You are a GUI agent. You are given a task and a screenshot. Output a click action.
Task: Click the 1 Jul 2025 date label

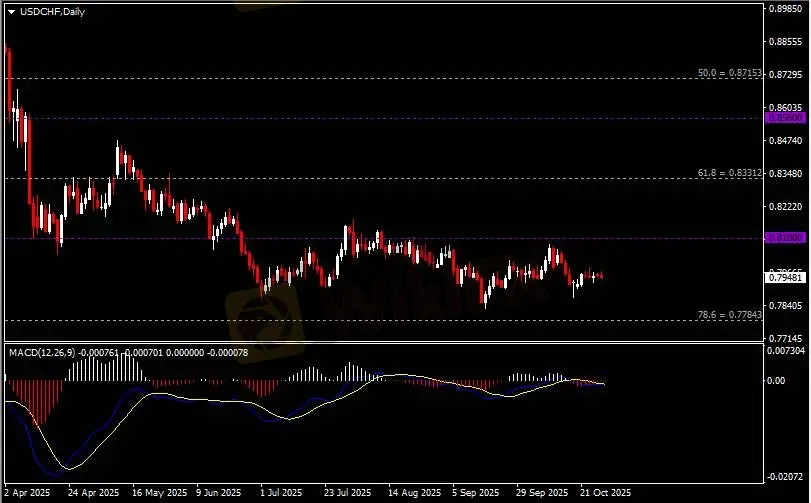[x=281, y=493]
